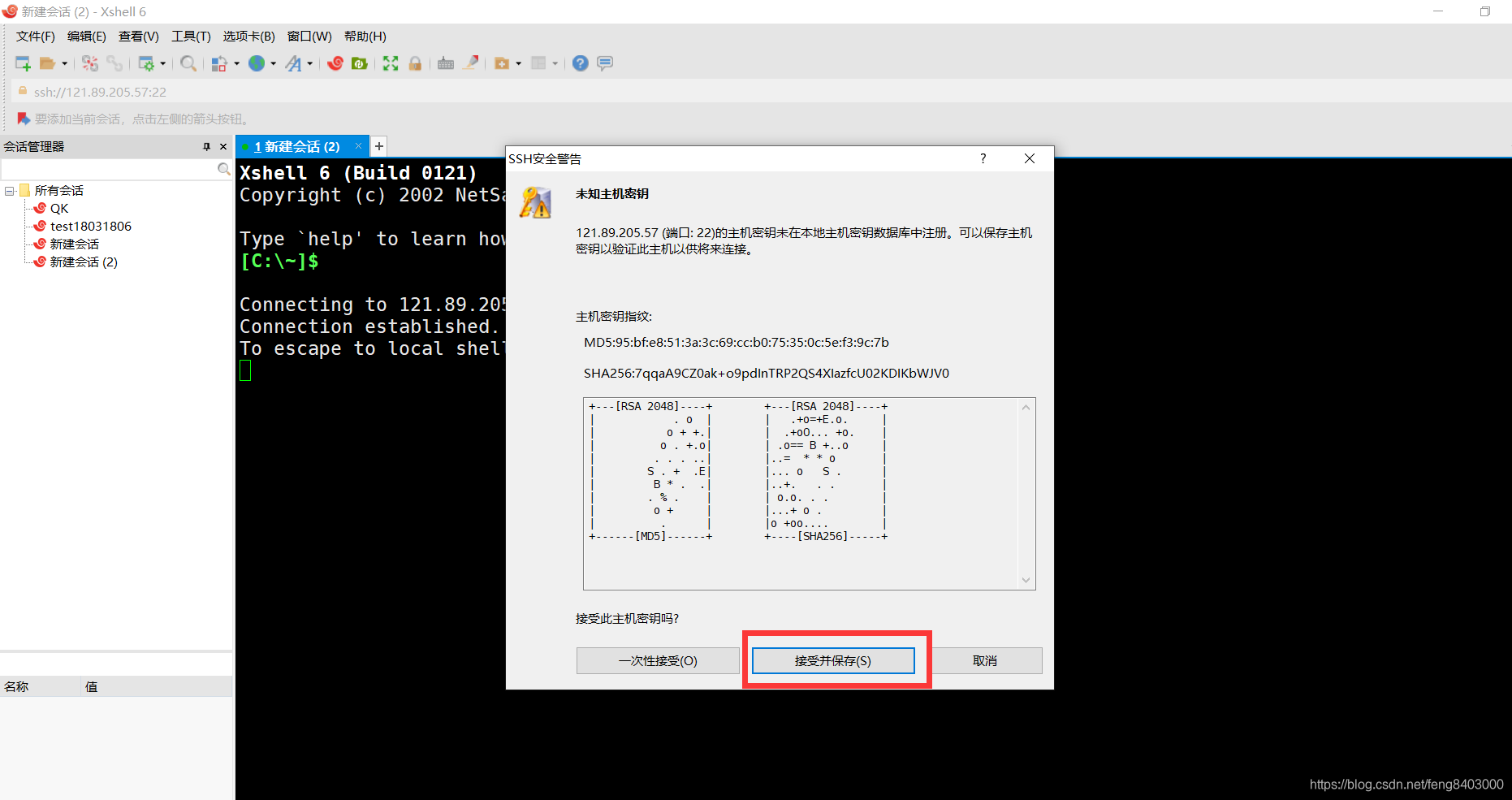This screenshot has height=800, width=1512.
Task: Click the help question-mark toolbar icon
Action: point(580,63)
